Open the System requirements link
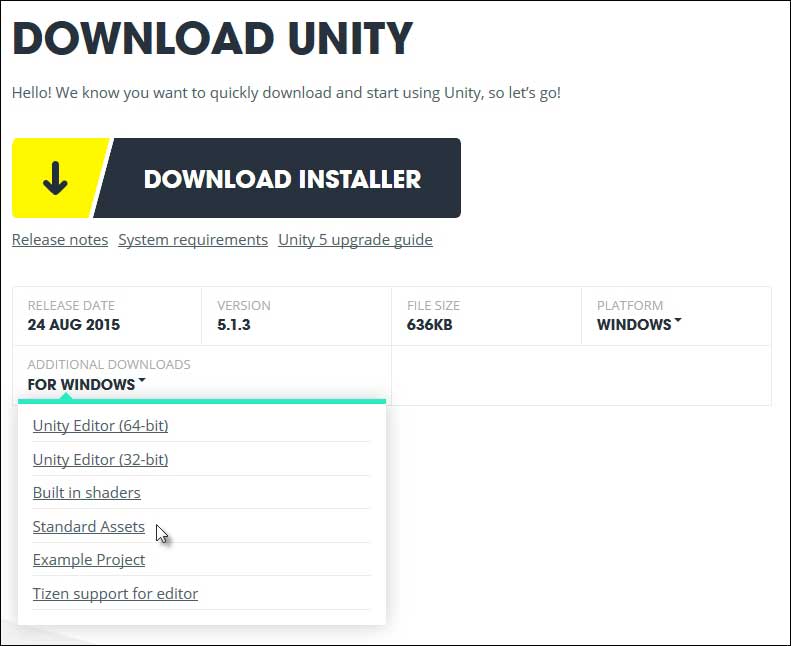791x646 pixels. point(193,240)
